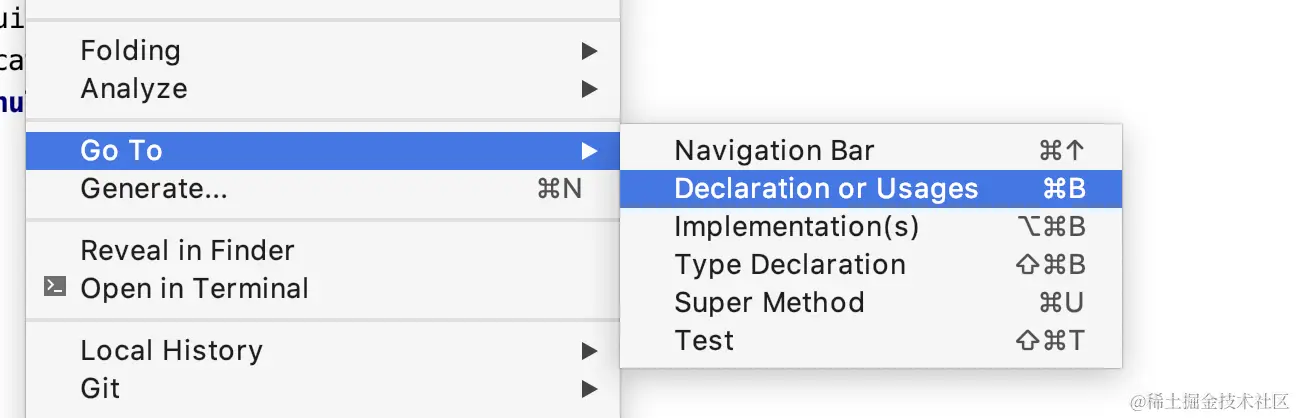Choose Declaration or Usages
1296x418 pixels.
871,188
